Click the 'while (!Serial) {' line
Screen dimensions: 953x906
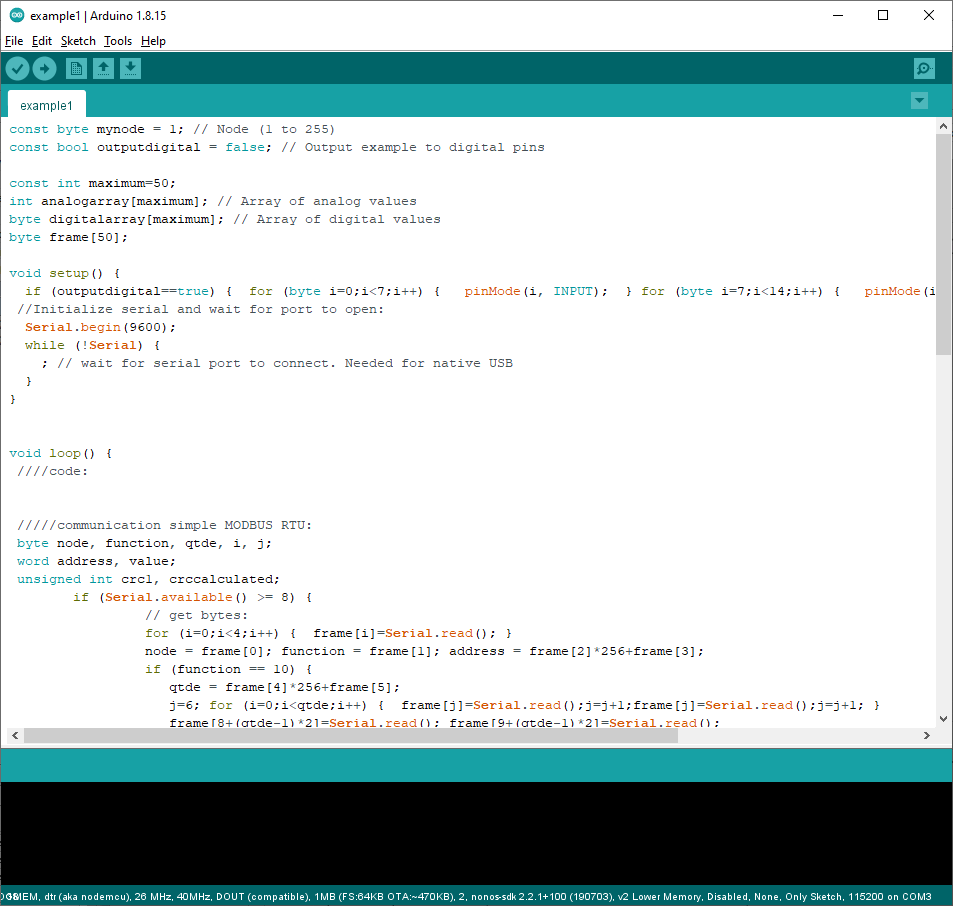(92, 345)
